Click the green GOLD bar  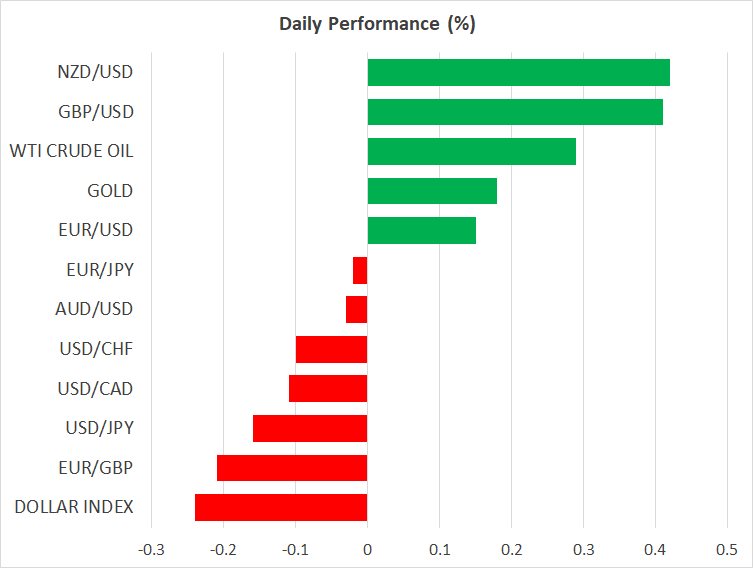pos(432,191)
